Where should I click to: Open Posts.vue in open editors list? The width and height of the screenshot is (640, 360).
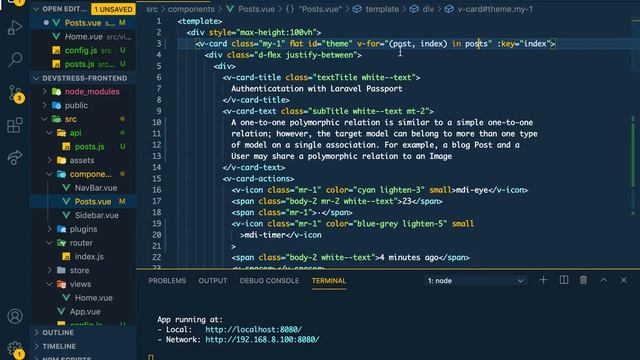[x=83, y=23]
